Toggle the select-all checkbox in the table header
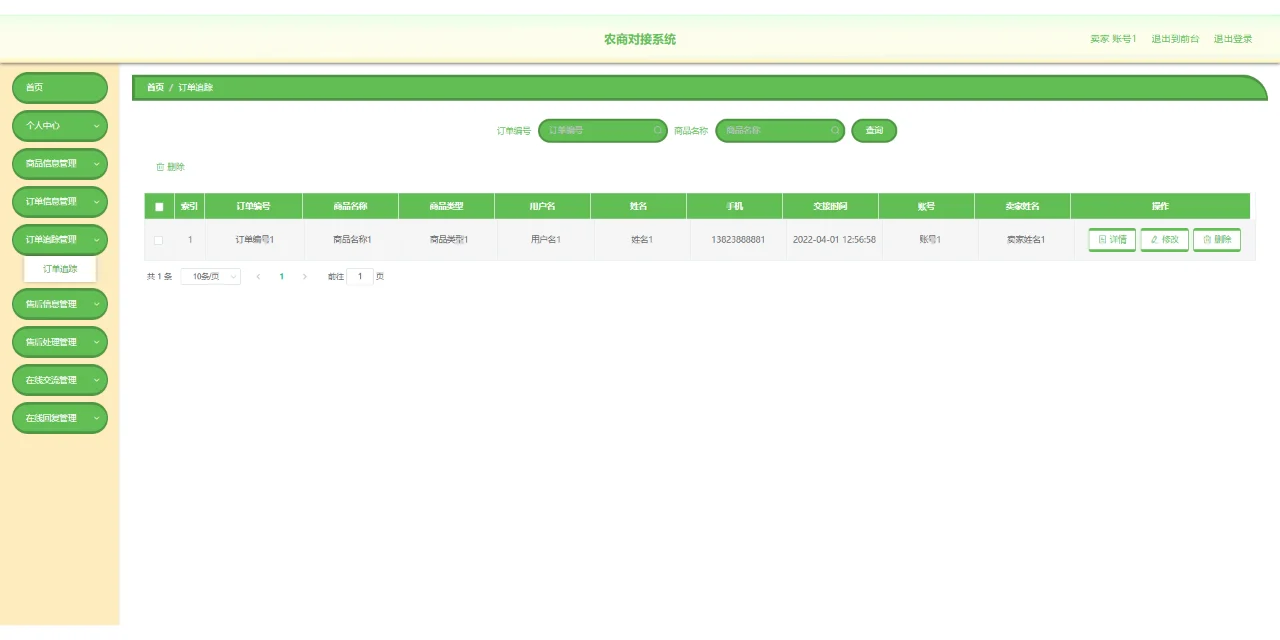The height and width of the screenshot is (640, 1280). [x=157, y=205]
